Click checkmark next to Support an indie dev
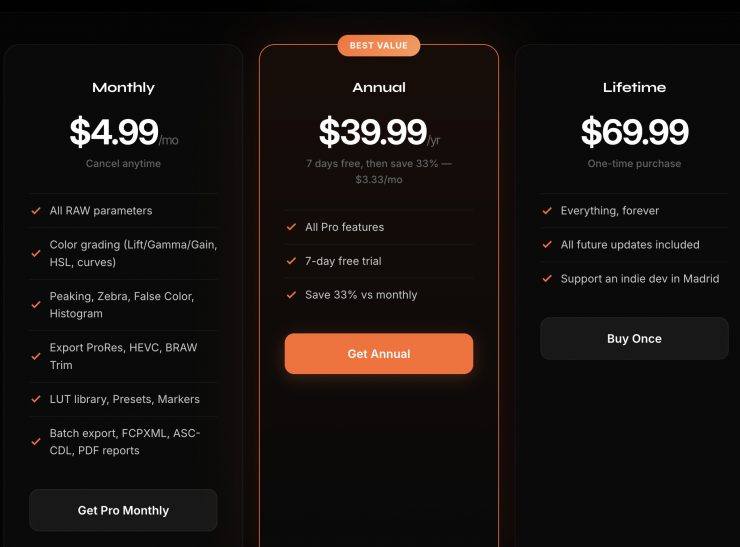The height and width of the screenshot is (547, 740). coord(547,279)
